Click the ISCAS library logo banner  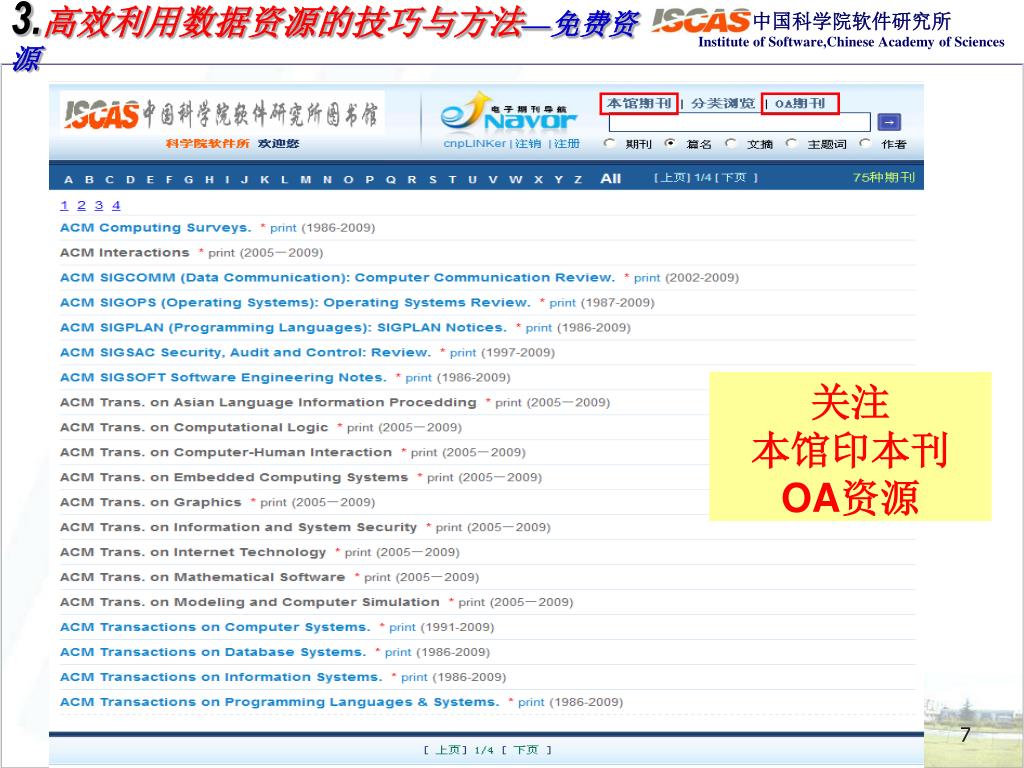click(x=222, y=114)
